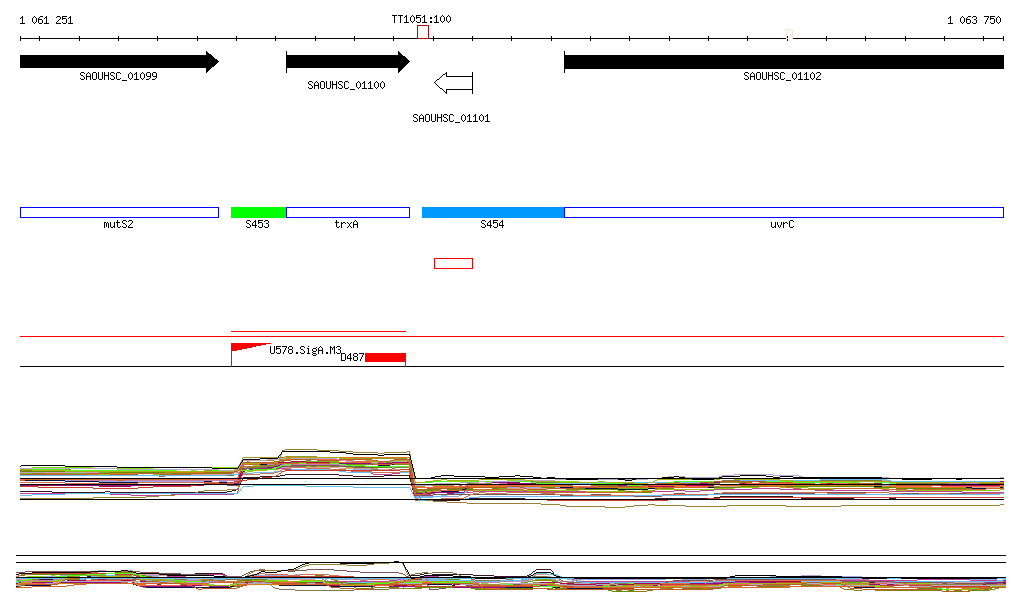Viewport: 1024px width, 611px height.
Task: Select the red D487 bar
Action: pyautogui.click(x=385, y=357)
